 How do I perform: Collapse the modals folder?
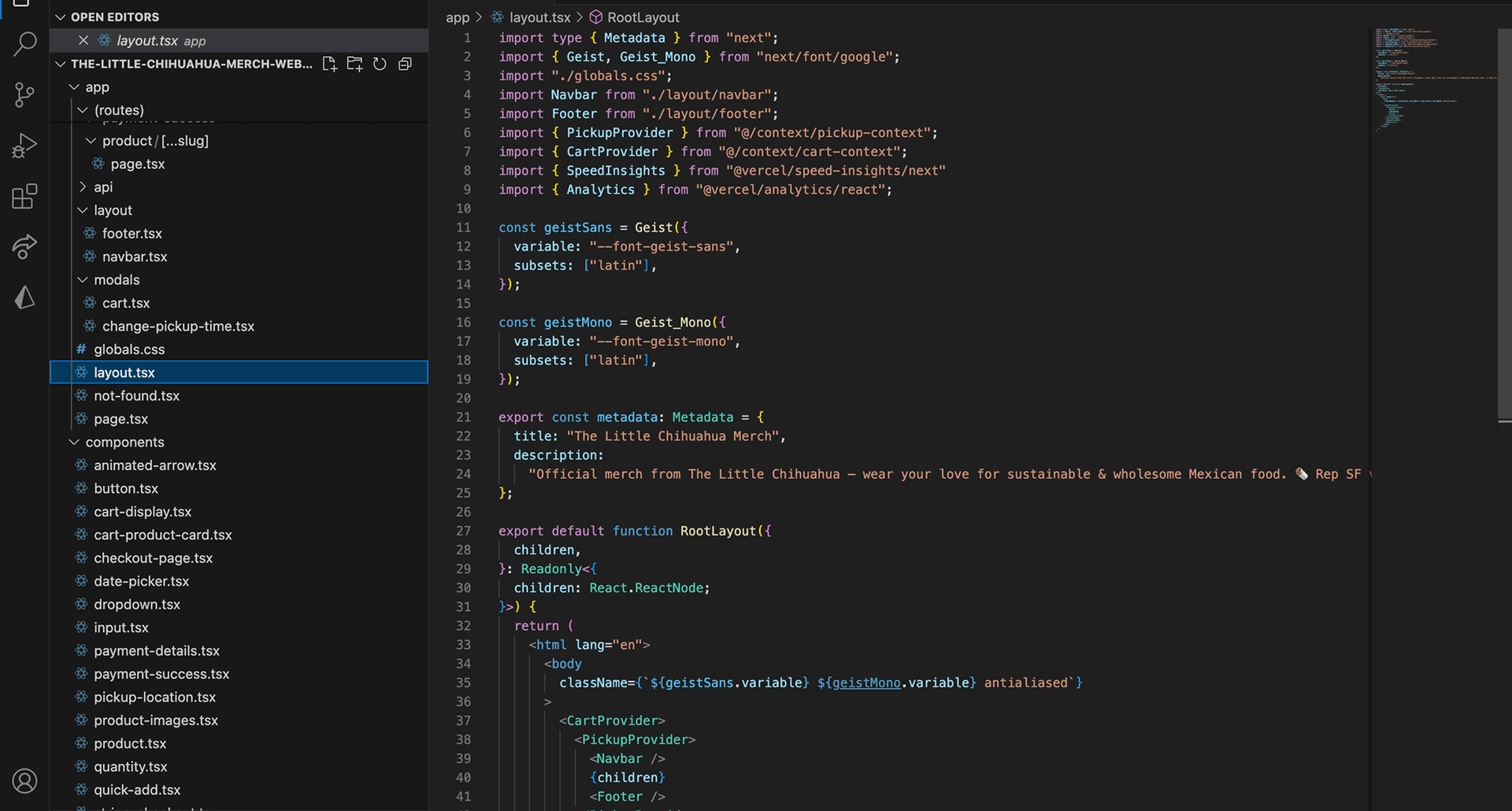point(83,280)
